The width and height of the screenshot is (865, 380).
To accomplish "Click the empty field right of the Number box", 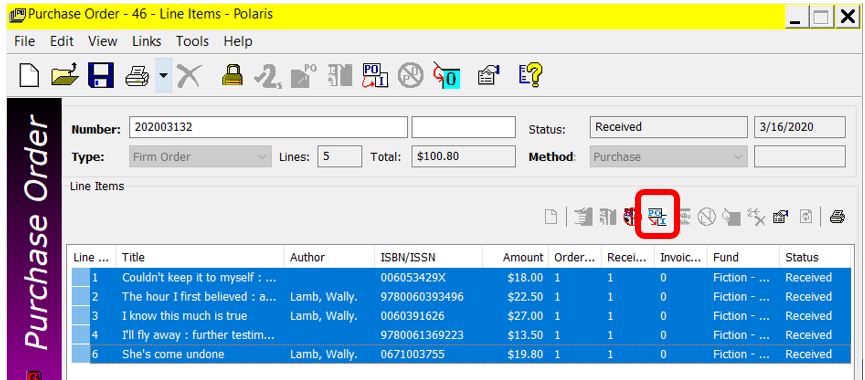I will pos(464,127).
